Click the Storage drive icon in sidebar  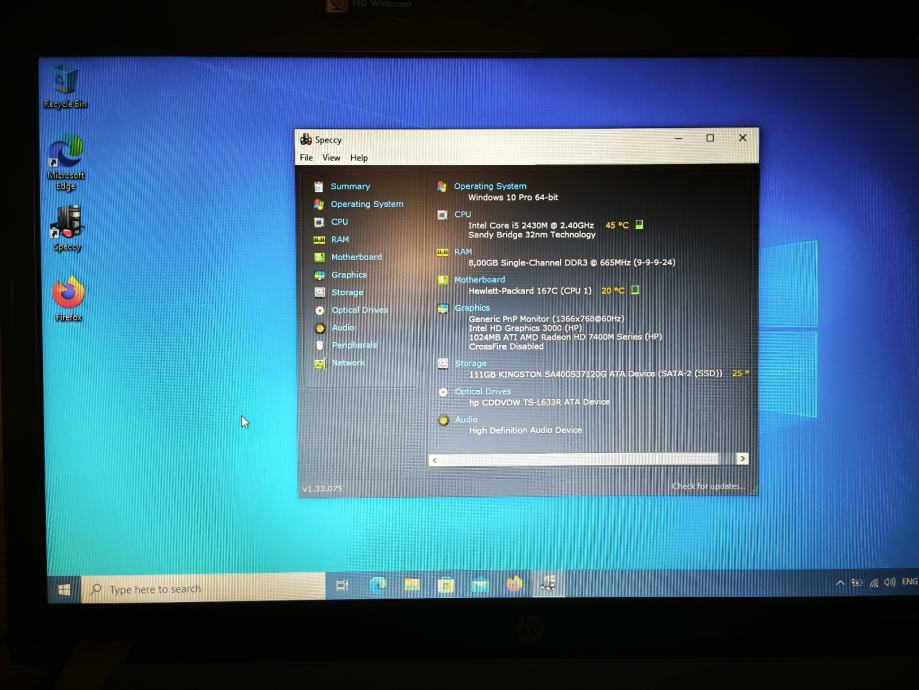coord(319,293)
